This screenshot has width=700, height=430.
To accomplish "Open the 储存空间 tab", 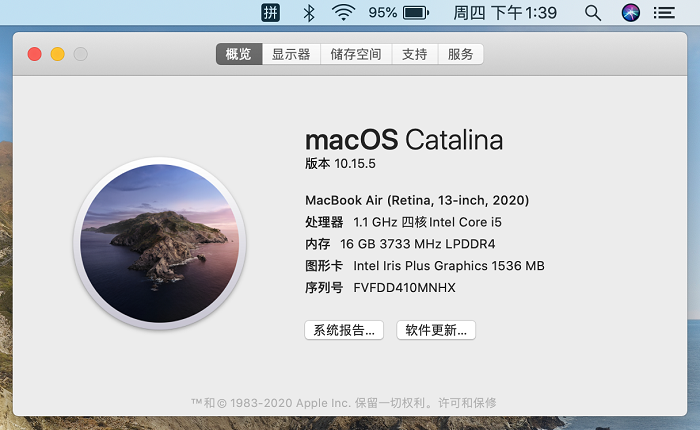I will [356, 54].
